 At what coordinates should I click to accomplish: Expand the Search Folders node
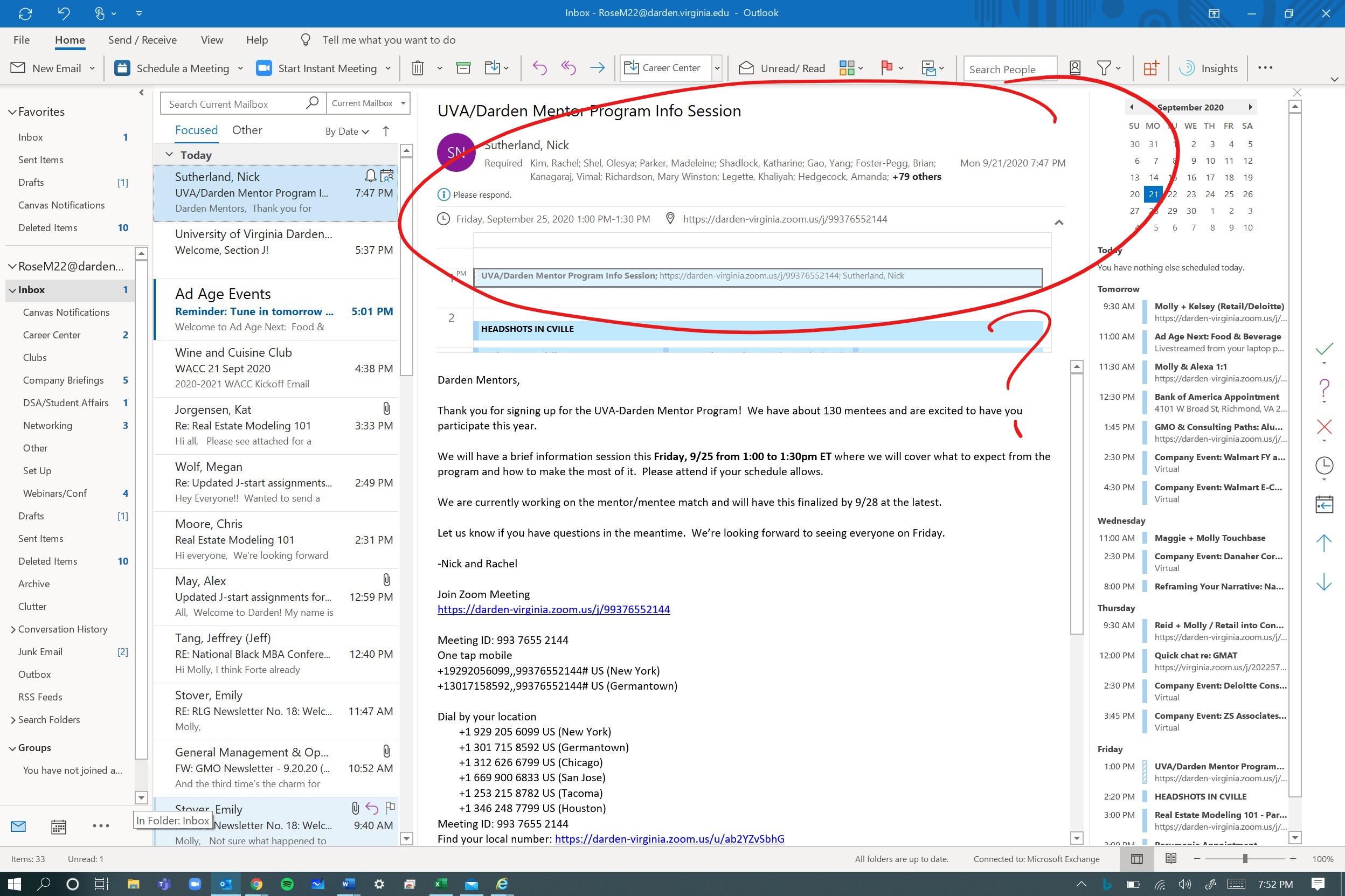pyautogui.click(x=12, y=720)
